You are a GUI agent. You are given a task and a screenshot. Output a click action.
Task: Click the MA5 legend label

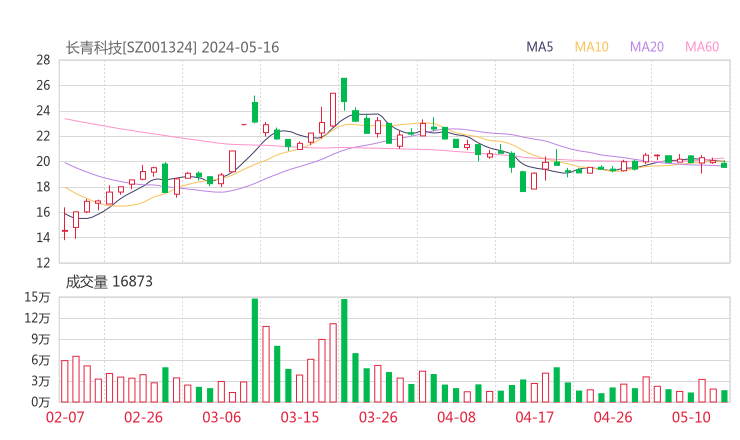tap(539, 47)
